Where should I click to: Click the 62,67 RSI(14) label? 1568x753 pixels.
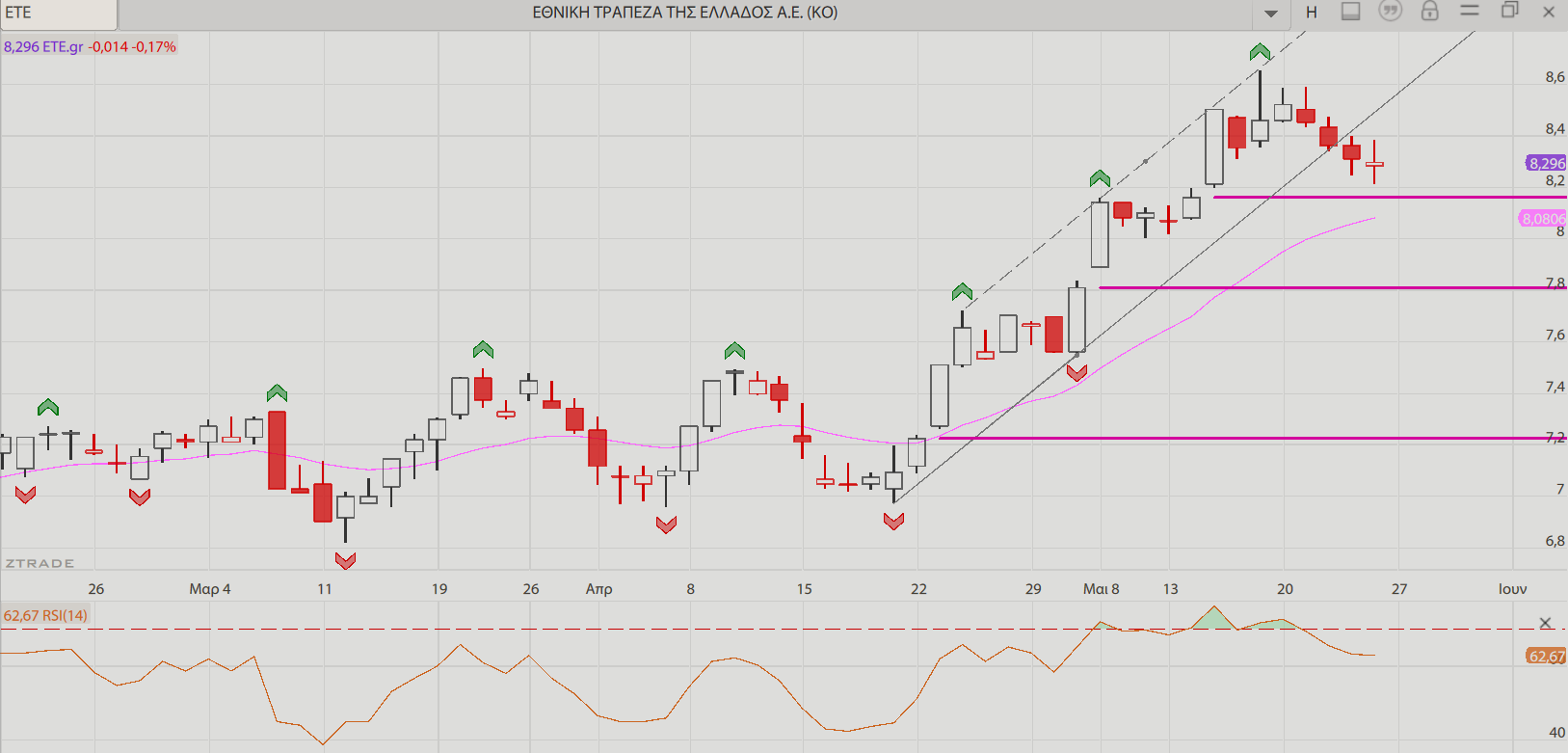[45, 615]
